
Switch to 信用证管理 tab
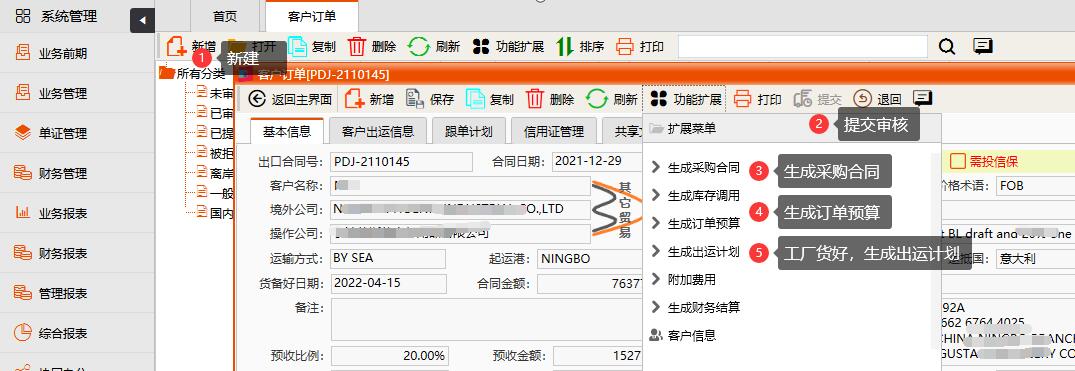coord(553,131)
